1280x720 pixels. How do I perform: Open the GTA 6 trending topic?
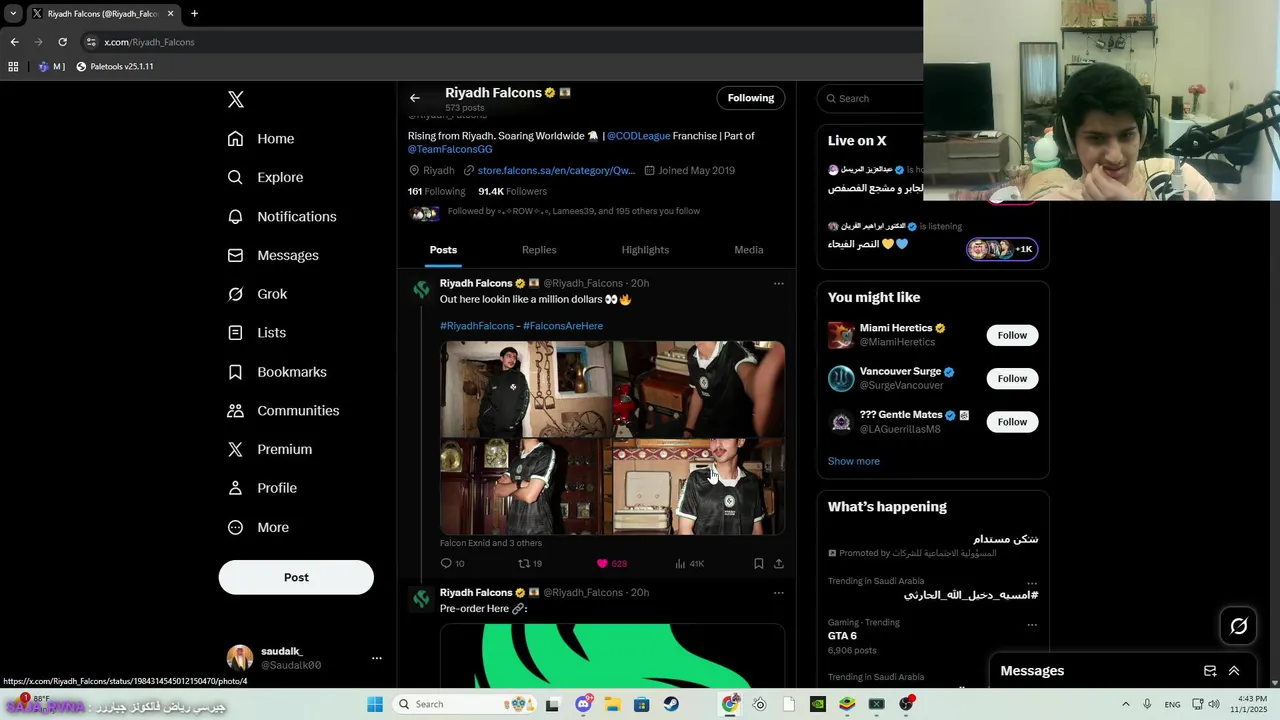point(842,636)
